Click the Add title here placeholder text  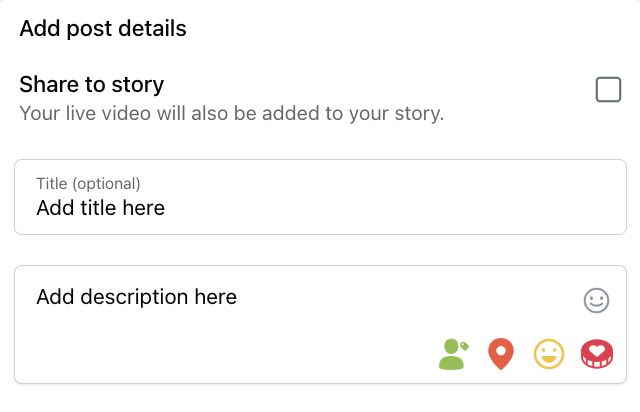(x=100, y=208)
